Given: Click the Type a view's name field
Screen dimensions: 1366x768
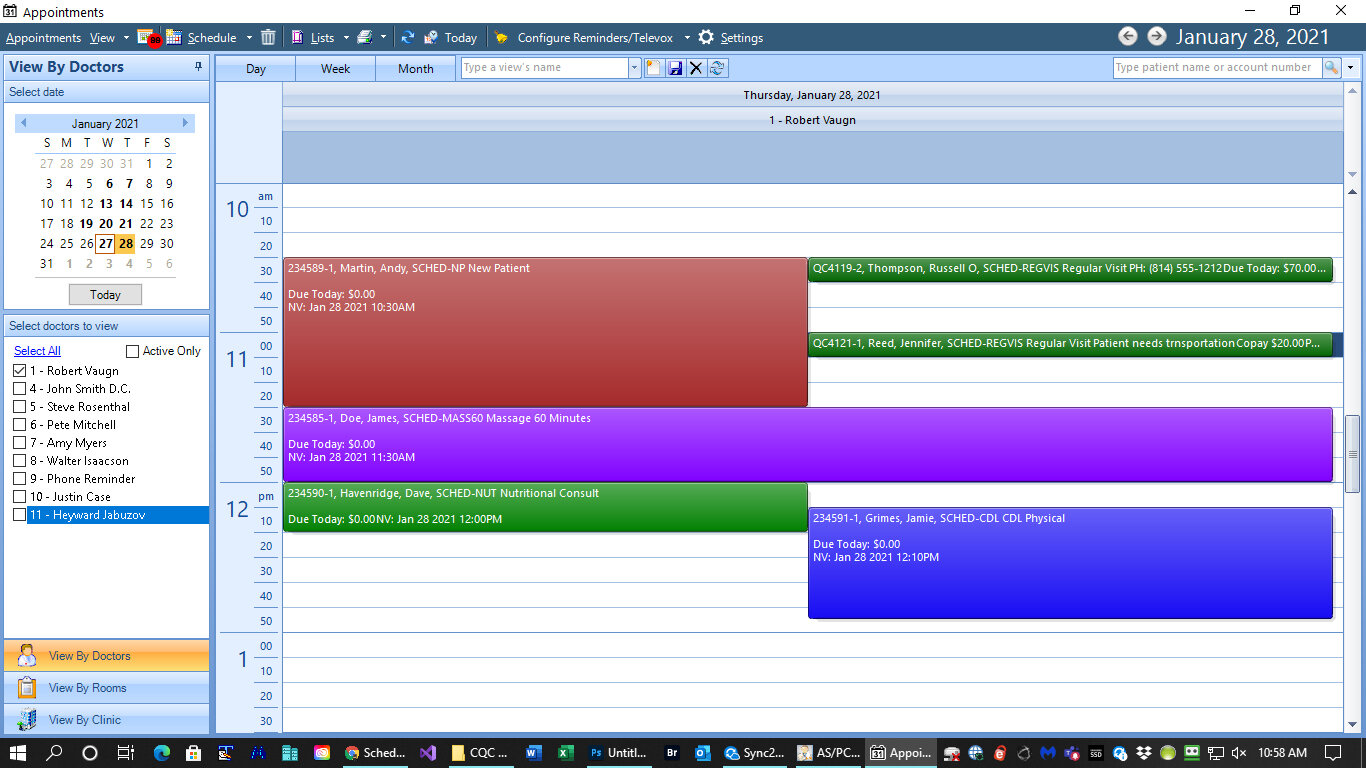Looking at the screenshot, I should coord(545,68).
